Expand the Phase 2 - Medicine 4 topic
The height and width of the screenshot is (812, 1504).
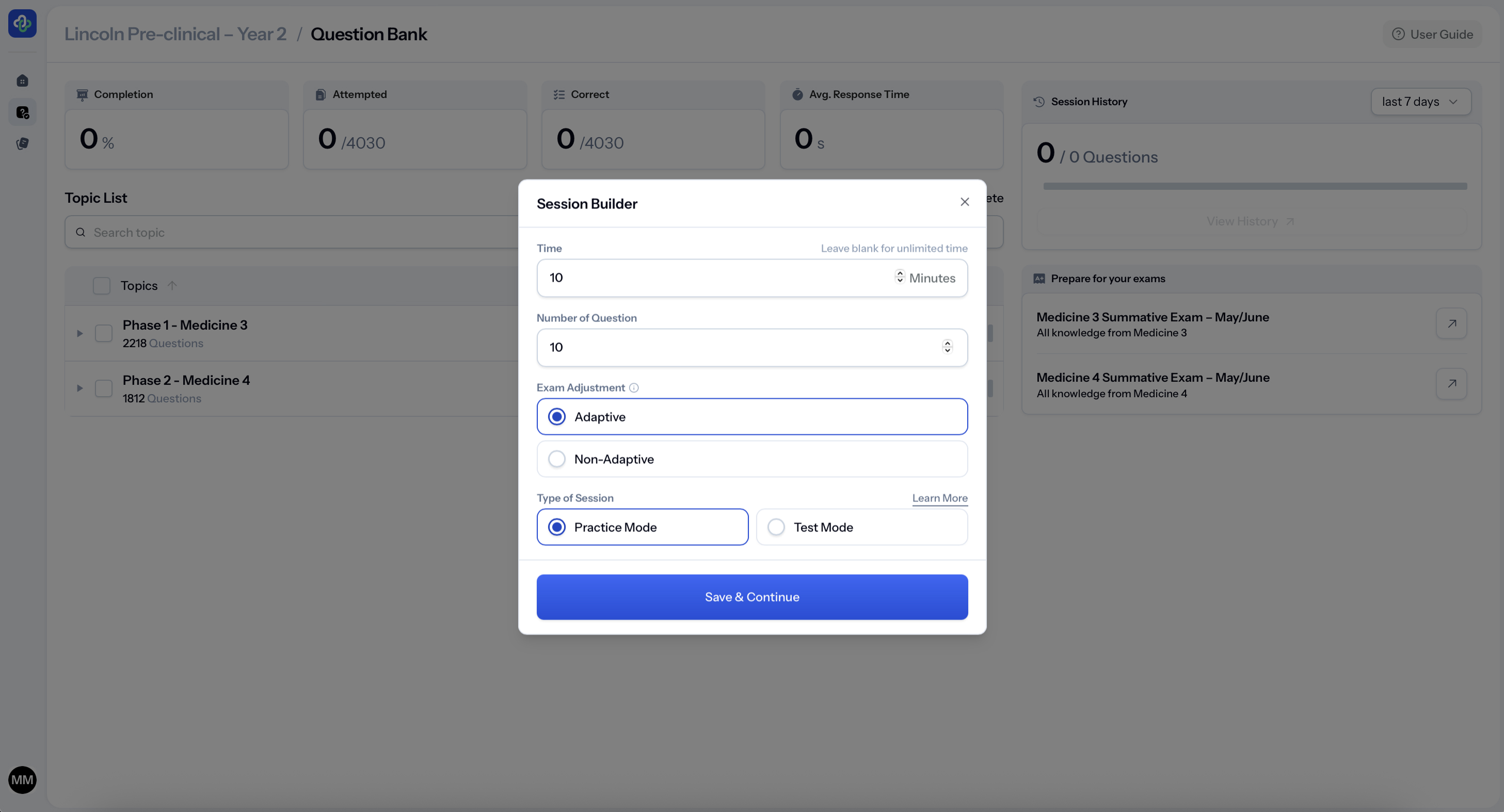[x=80, y=388]
